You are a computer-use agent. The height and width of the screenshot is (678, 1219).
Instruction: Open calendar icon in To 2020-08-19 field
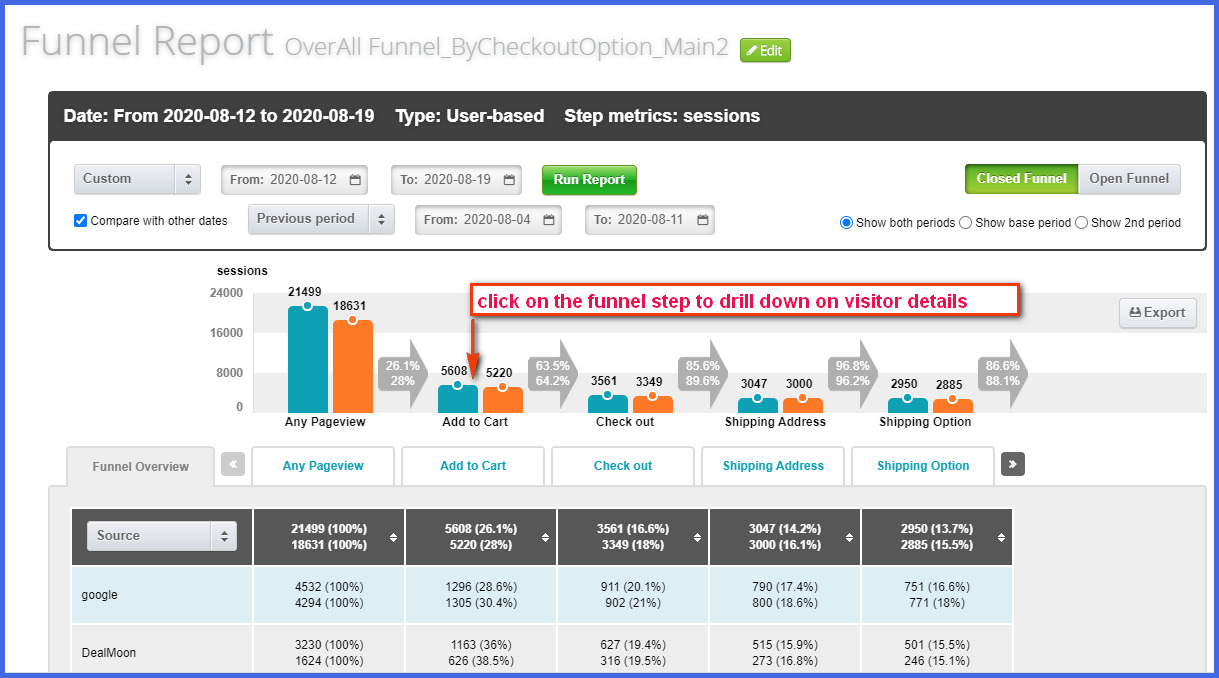(x=509, y=180)
